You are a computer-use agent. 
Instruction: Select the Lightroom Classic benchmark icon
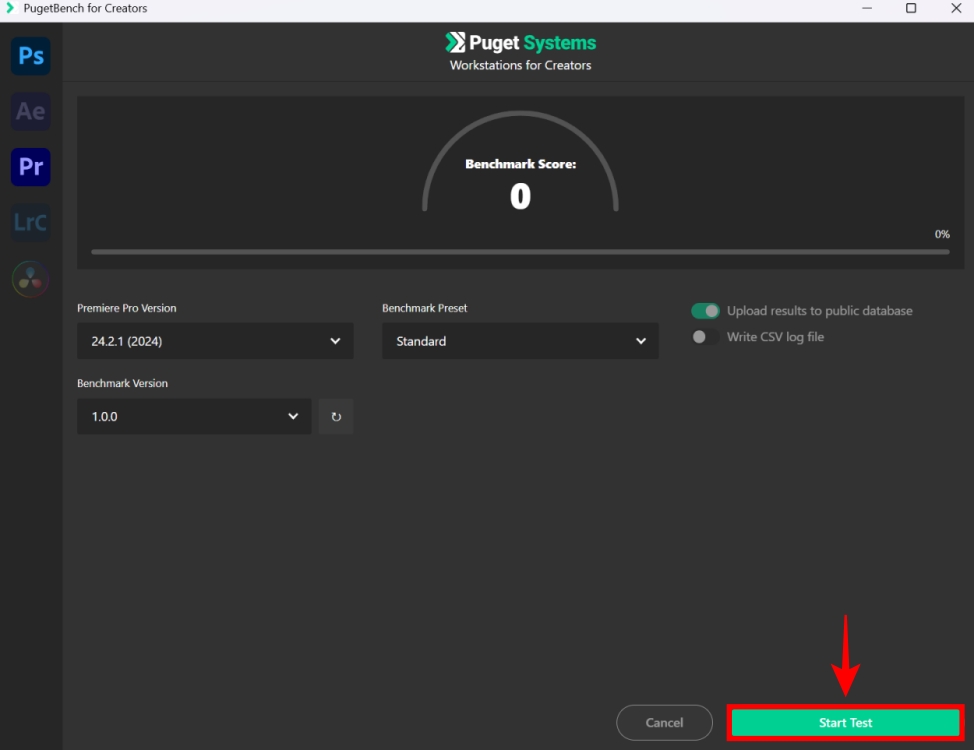[x=30, y=222]
